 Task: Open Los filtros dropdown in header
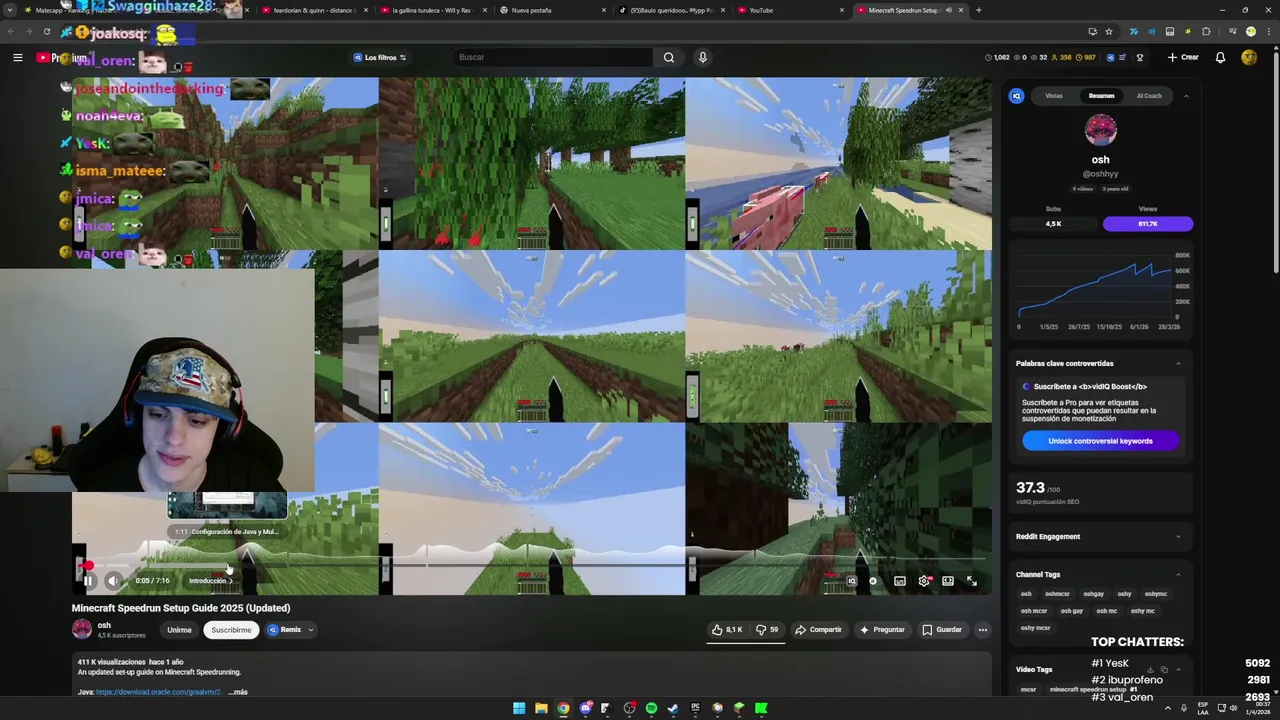pyautogui.click(x=380, y=57)
